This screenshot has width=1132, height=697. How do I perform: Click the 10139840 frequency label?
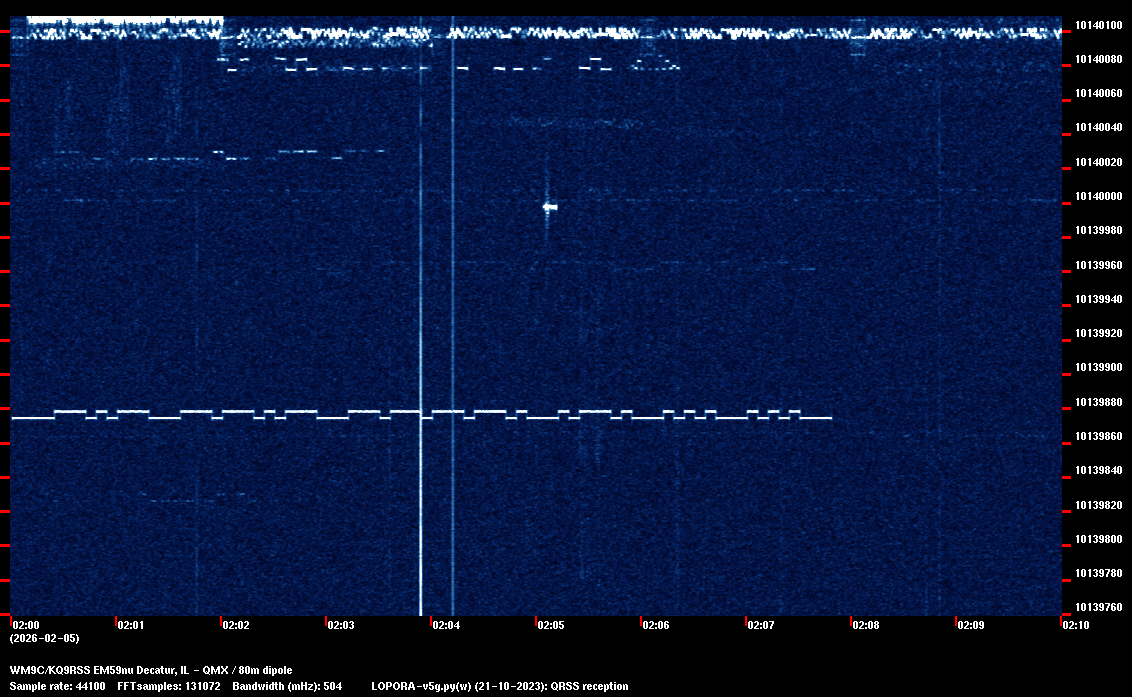tap(1099, 470)
